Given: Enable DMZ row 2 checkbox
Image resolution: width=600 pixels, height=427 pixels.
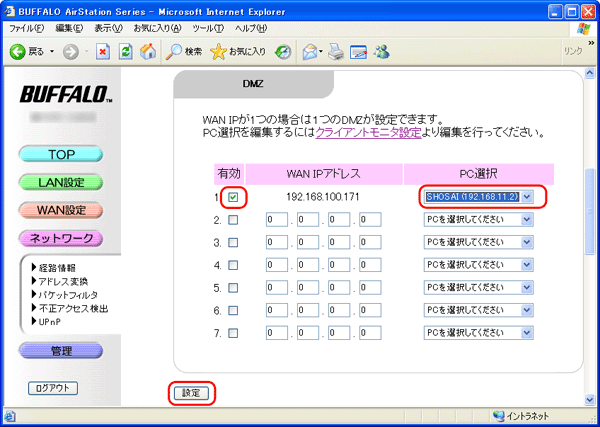Looking at the screenshot, I should (x=233, y=220).
